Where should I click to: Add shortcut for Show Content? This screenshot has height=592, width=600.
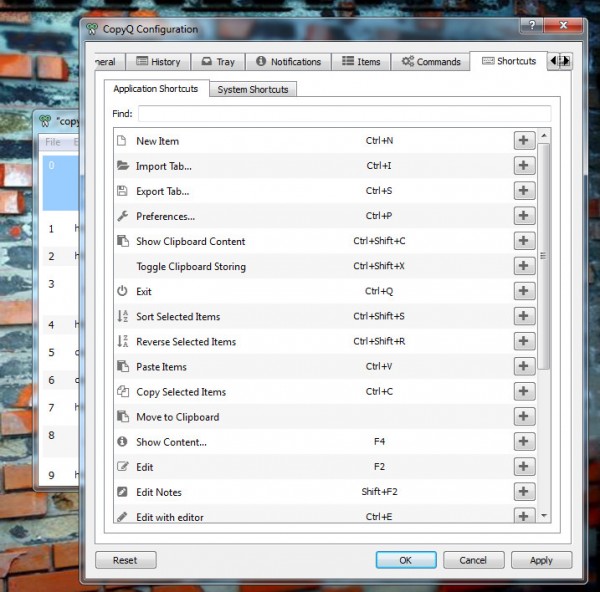(524, 441)
